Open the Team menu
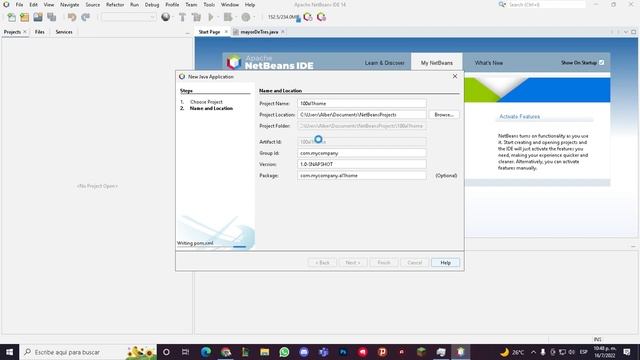640x360 pixels. [191, 4]
